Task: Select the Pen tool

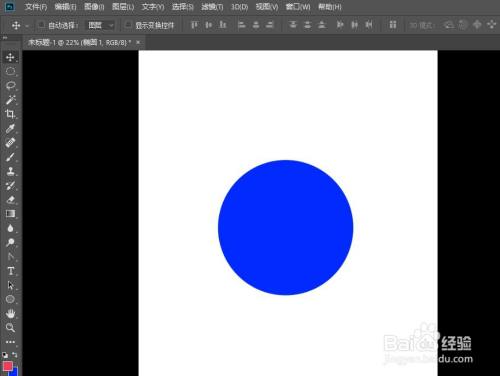Action: coord(10,256)
